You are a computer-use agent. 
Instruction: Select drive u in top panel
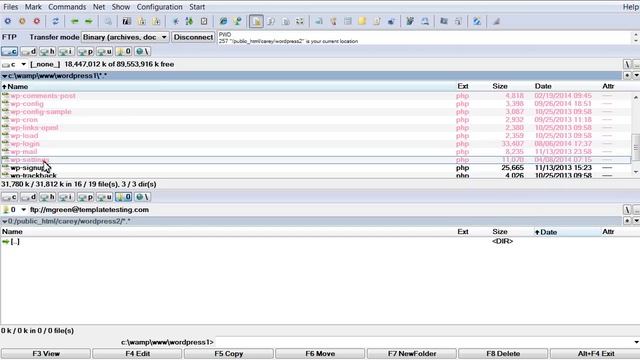pyautogui.click(x=104, y=51)
